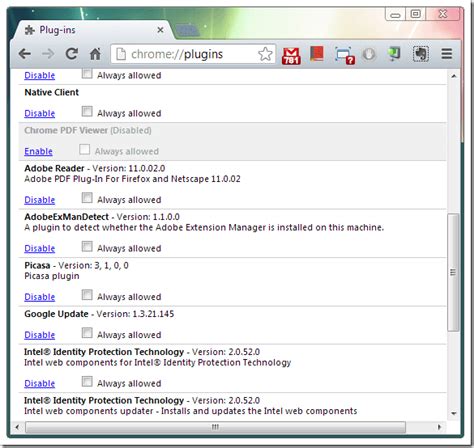Open the home page icon

[x=95, y=54]
